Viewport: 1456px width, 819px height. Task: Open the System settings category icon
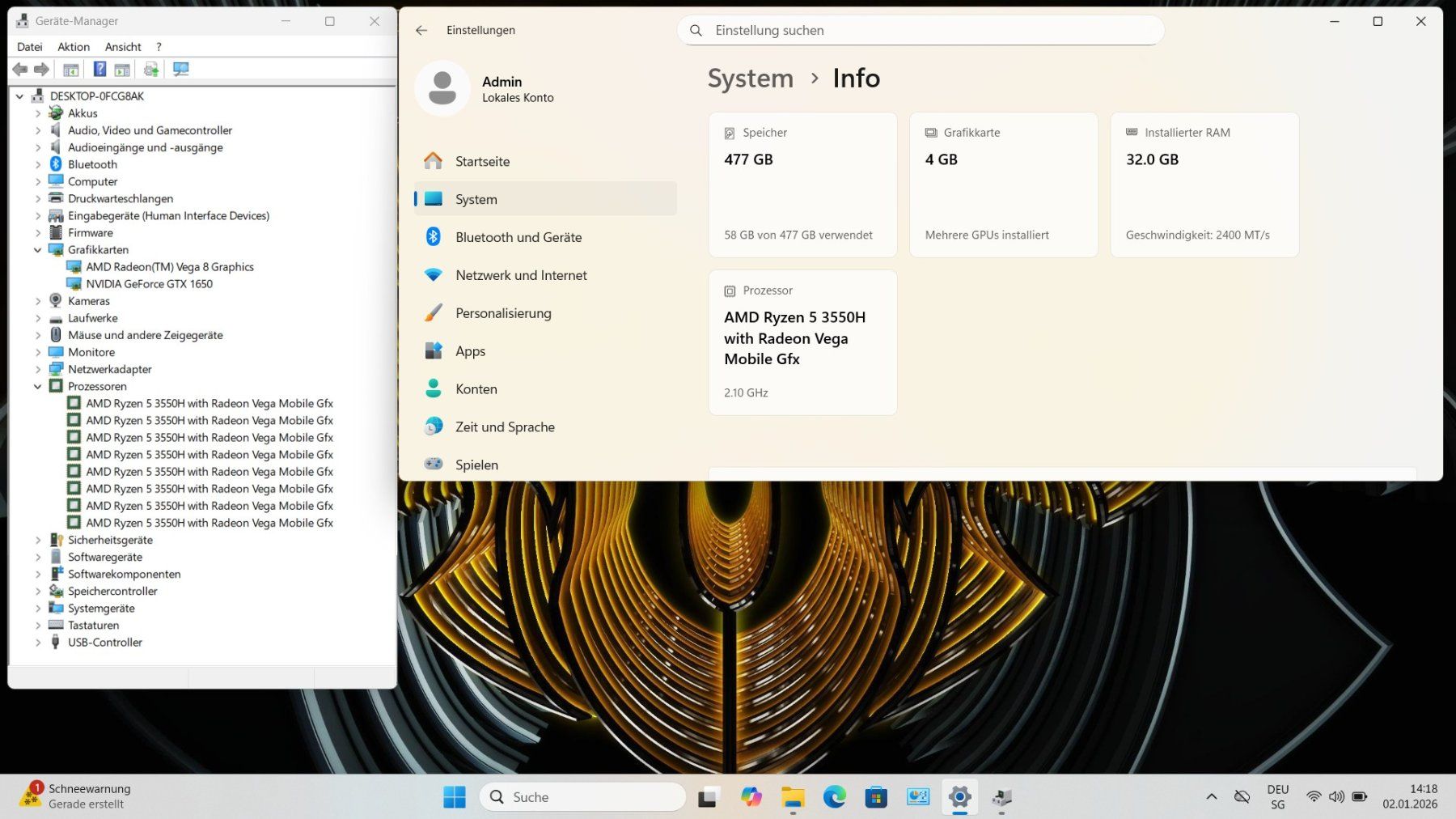pos(432,198)
